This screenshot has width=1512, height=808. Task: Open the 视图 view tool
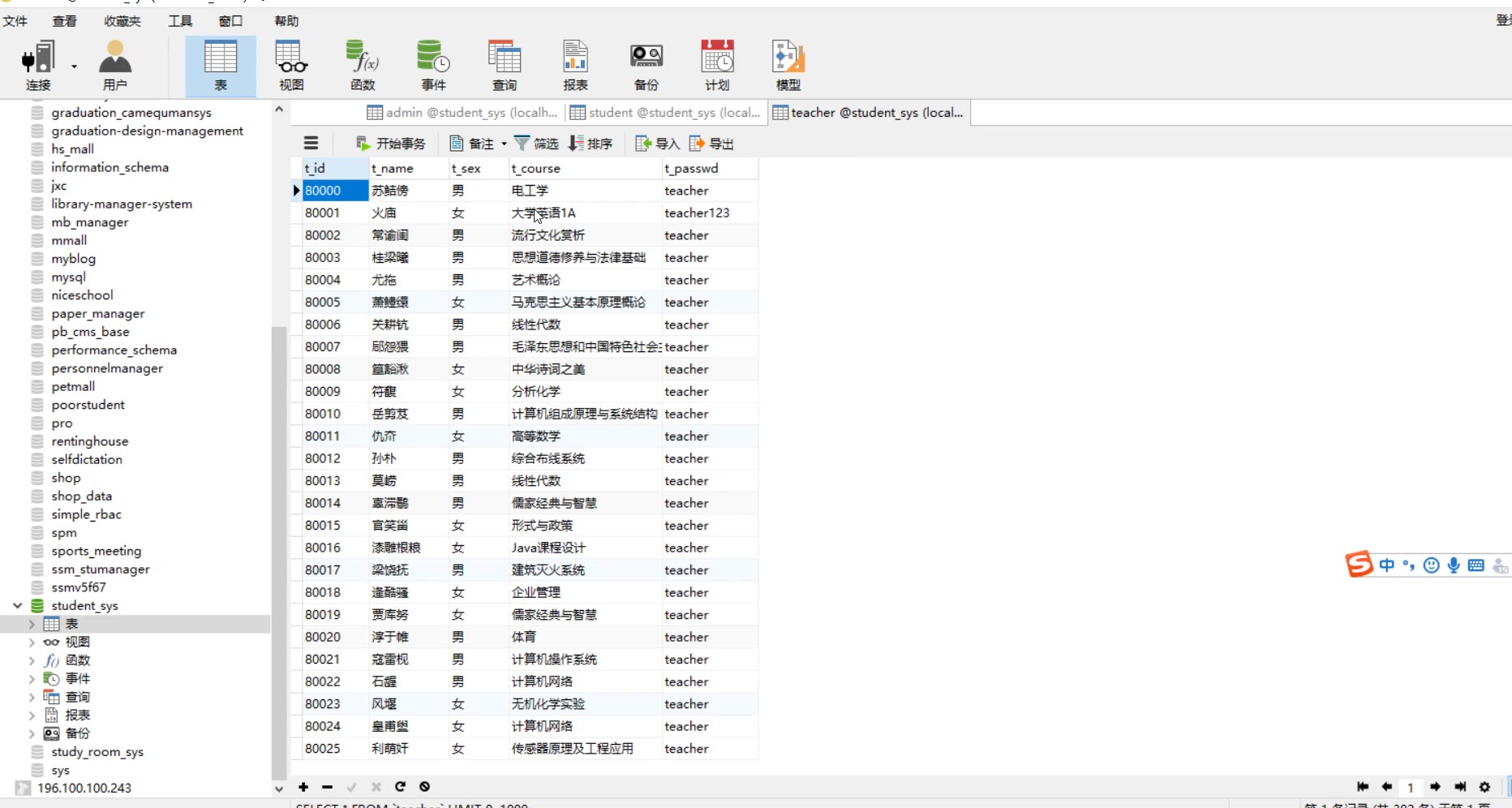[x=291, y=65]
